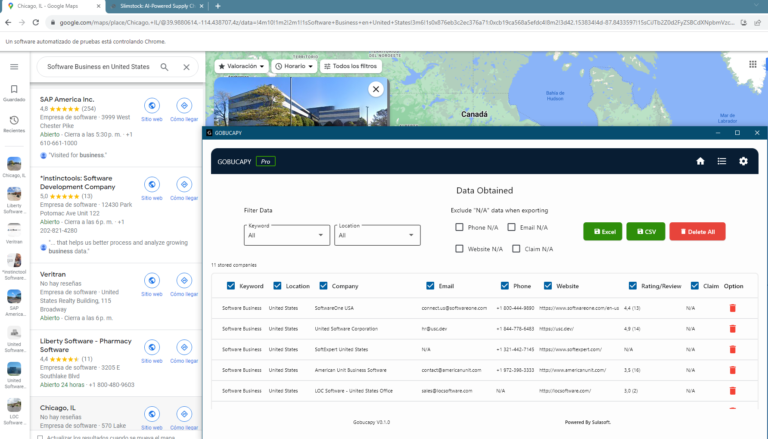The width and height of the screenshot is (768, 439).
Task: Open the Location filter dropdown
Action: pos(377,235)
